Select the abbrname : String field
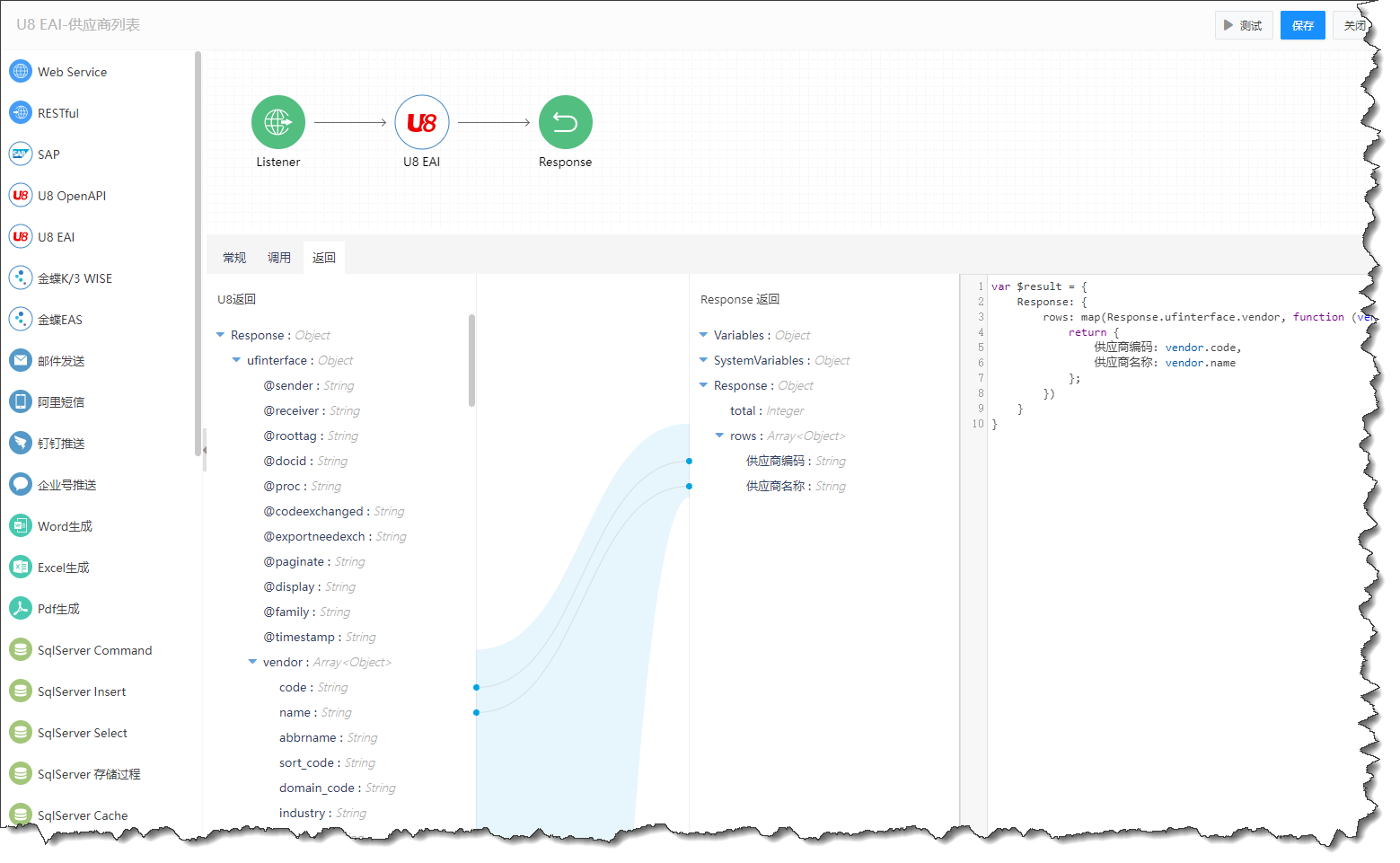Image resolution: width=1400 pixels, height=863 pixels. pyautogui.click(x=329, y=737)
